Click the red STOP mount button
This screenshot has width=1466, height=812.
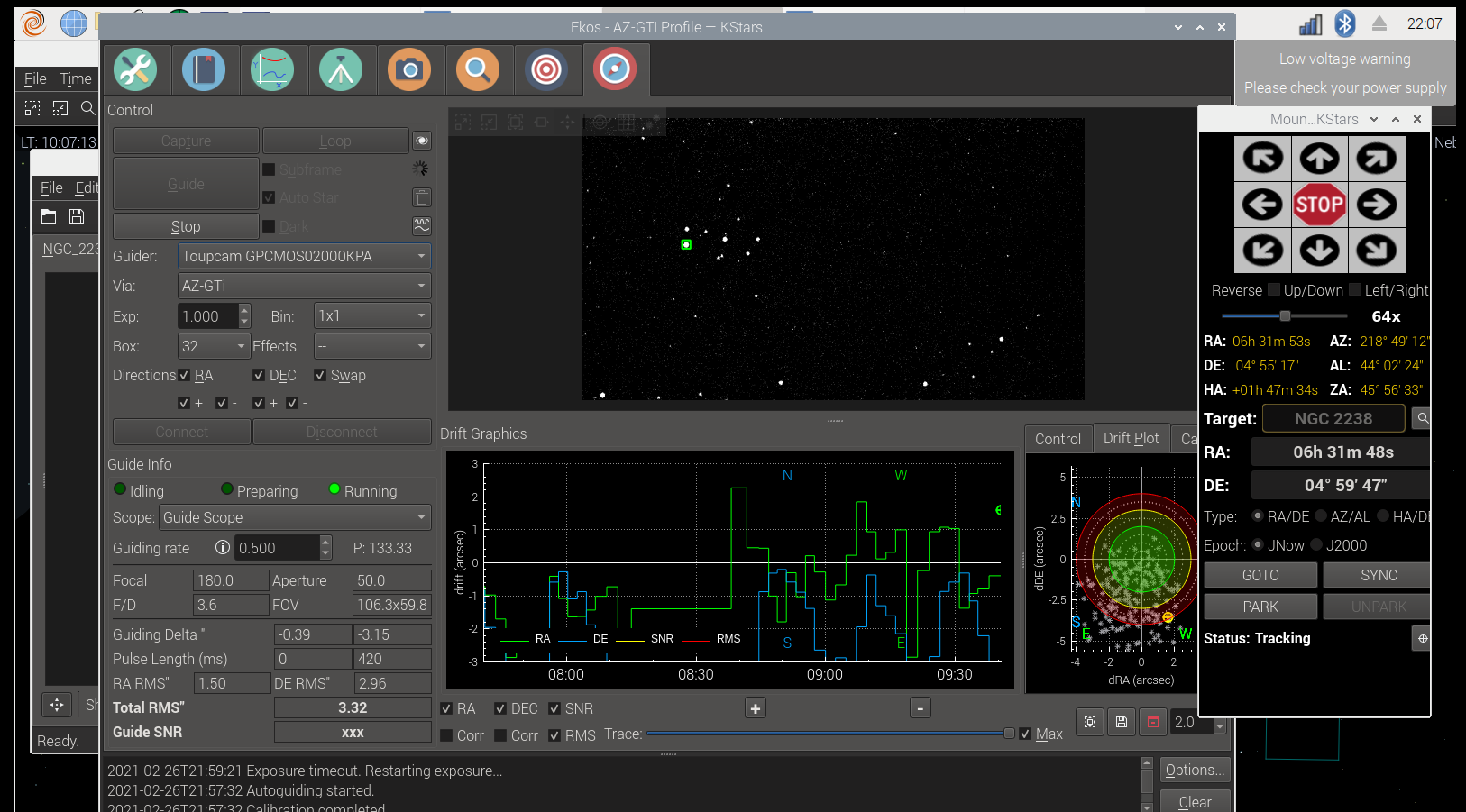[x=1320, y=205]
